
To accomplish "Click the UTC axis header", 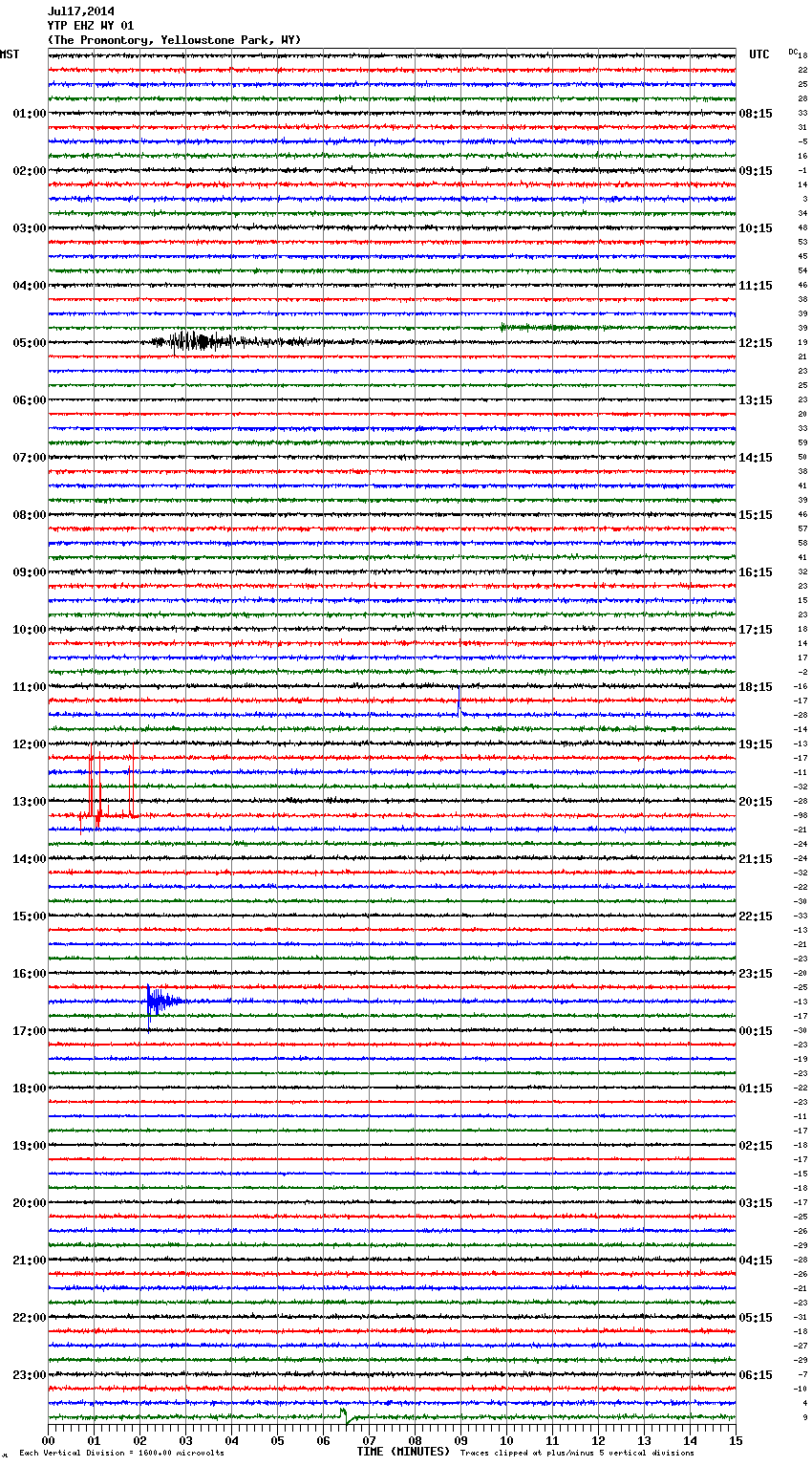I will point(759,54).
